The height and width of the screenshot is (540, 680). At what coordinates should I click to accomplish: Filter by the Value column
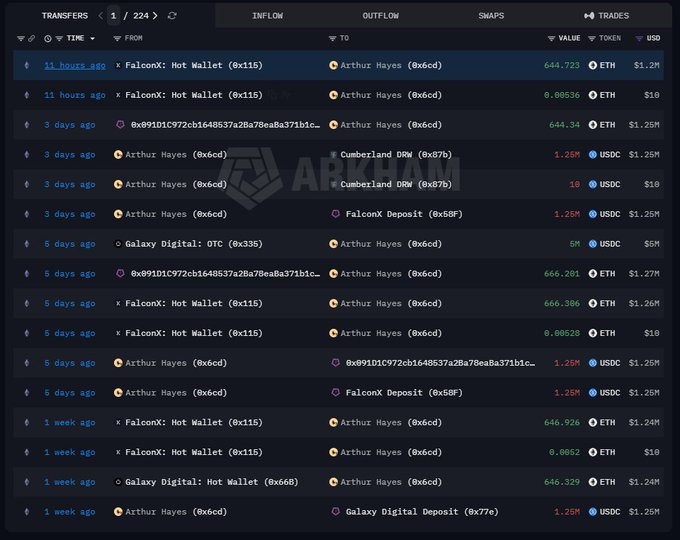(551, 39)
